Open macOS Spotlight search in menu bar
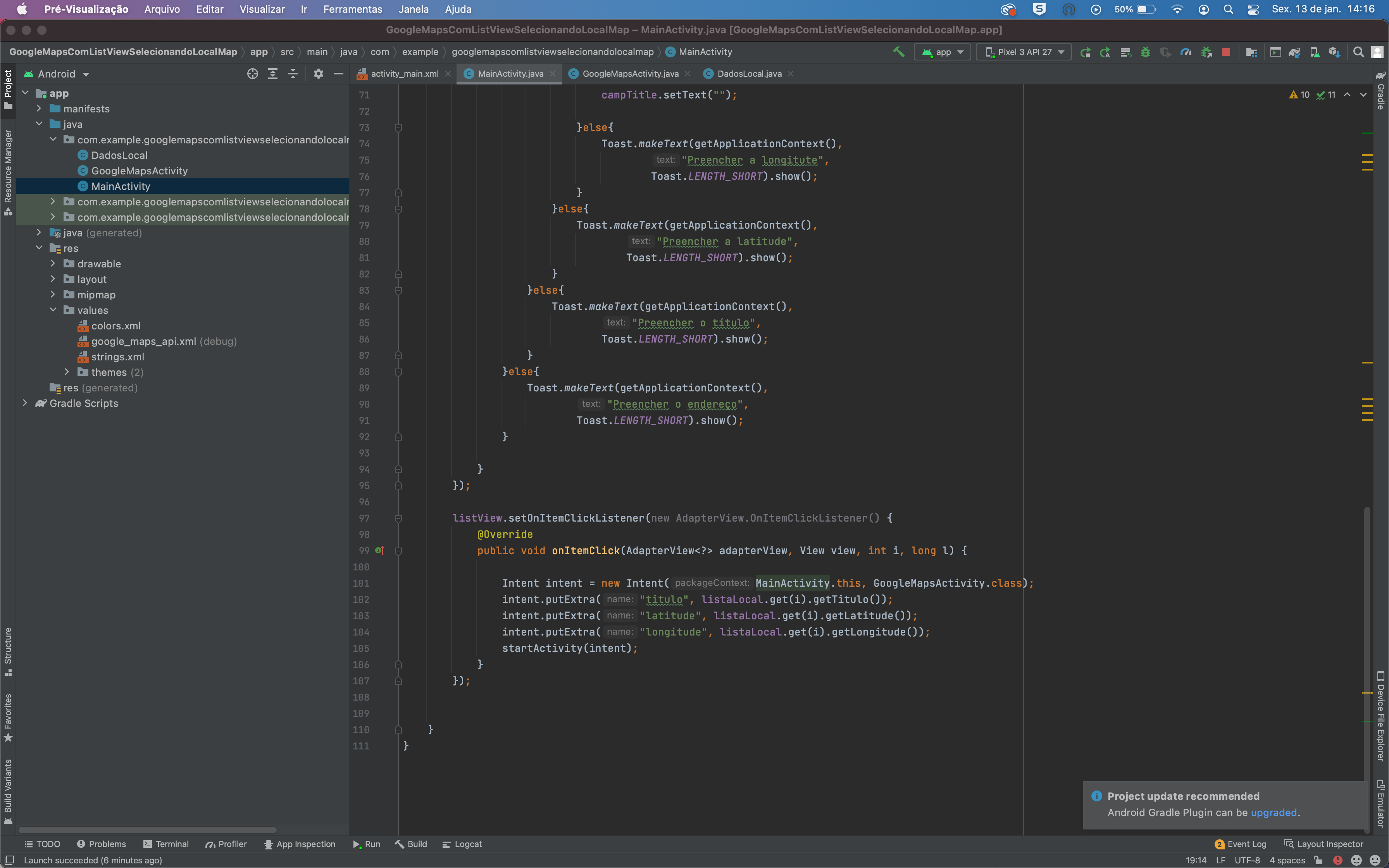Screen dimensions: 1389x868 [x=1228, y=9]
